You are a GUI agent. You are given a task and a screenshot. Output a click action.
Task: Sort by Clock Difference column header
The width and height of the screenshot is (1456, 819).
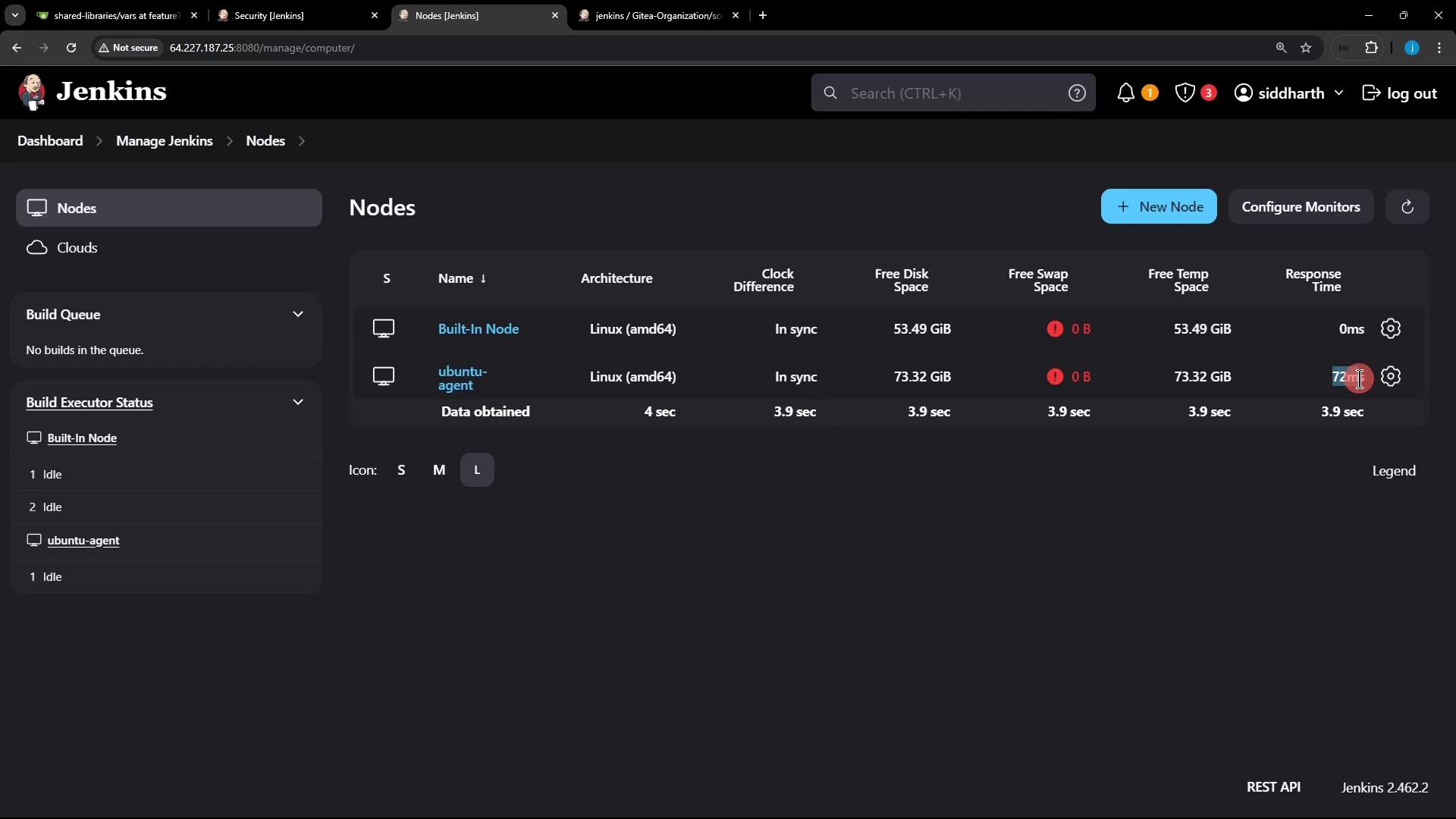click(764, 281)
